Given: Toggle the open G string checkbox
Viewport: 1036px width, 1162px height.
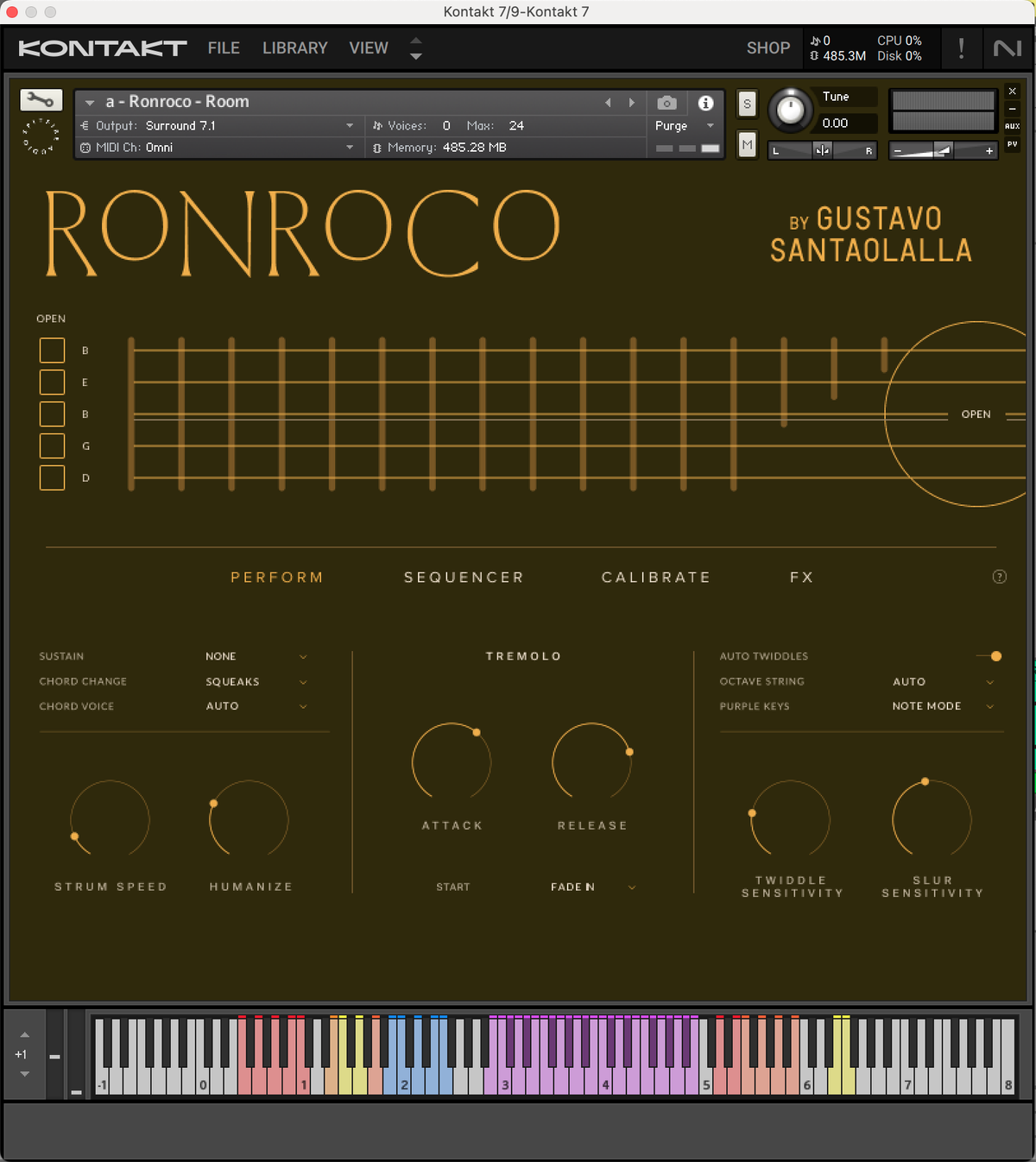Looking at the screenshot, I should click(x=52, y=446).
